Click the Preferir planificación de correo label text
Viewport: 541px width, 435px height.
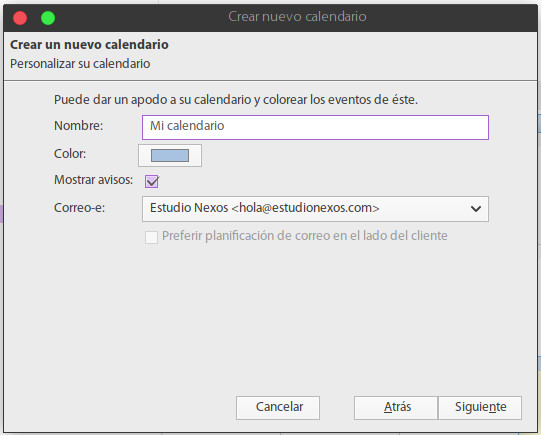305,236
